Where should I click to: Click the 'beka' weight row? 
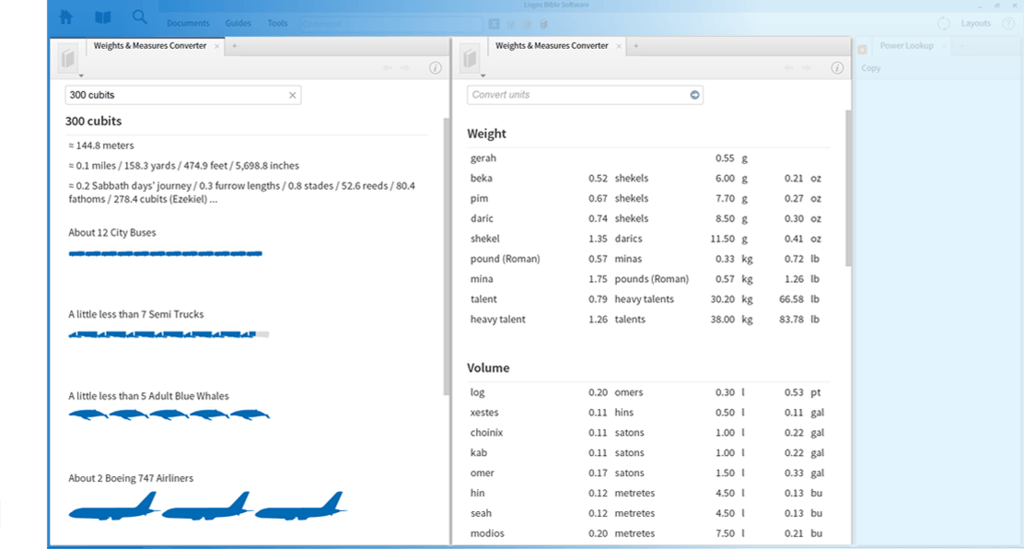coord(648,178)
